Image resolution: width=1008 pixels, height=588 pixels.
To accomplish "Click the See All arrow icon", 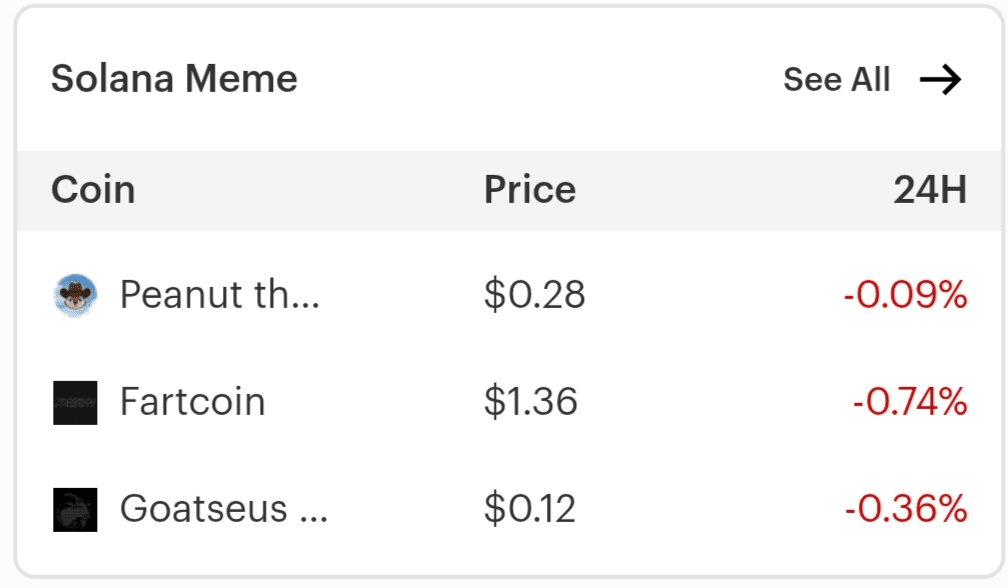I will (940, 80).
